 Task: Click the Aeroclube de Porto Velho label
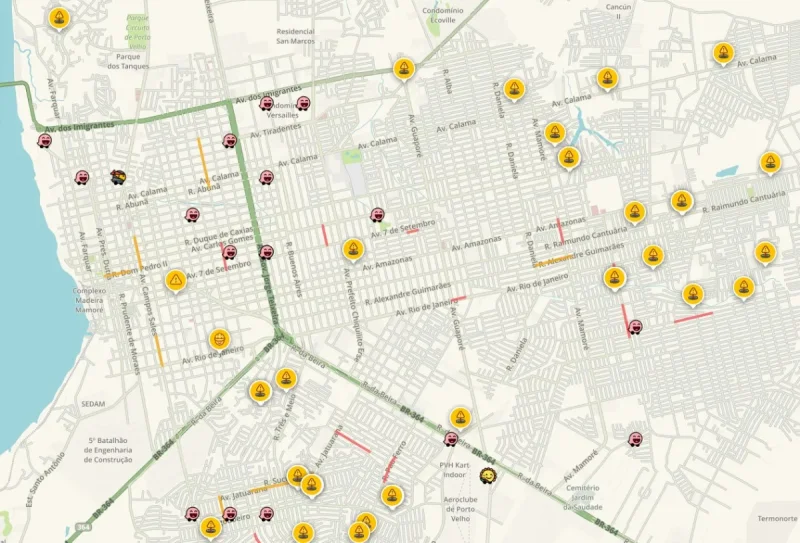(x=460, y=509)
